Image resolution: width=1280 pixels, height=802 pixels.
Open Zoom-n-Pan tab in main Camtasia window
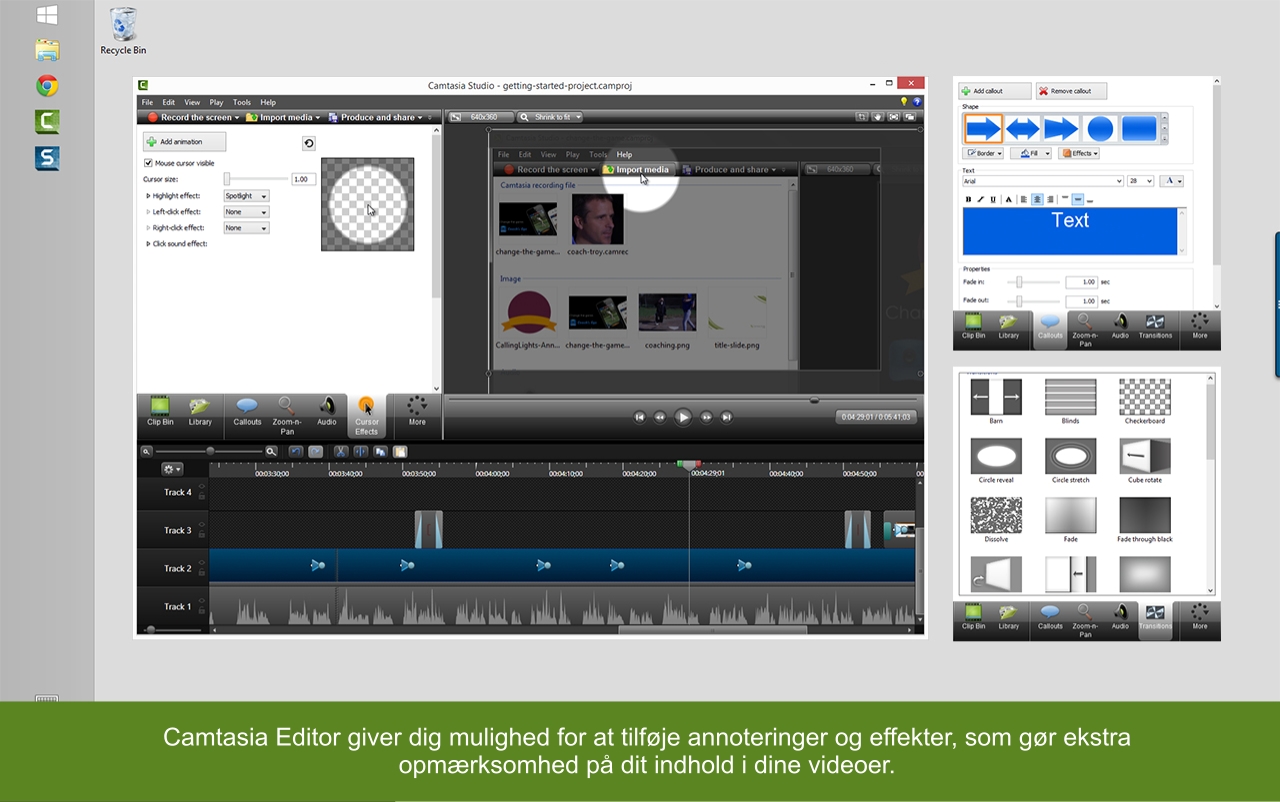(287, 413)
